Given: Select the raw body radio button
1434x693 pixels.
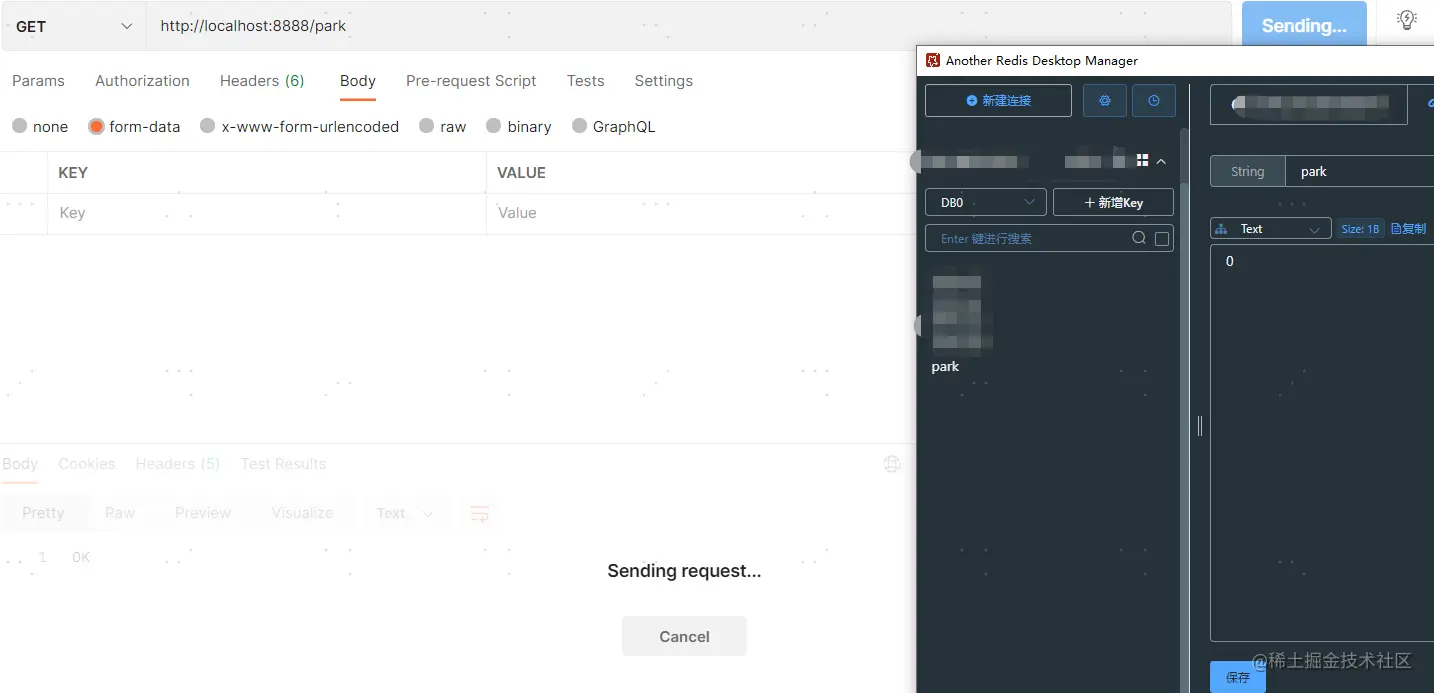Looking at the screenshot, I should pyautogui.click(x=427, y=126).
